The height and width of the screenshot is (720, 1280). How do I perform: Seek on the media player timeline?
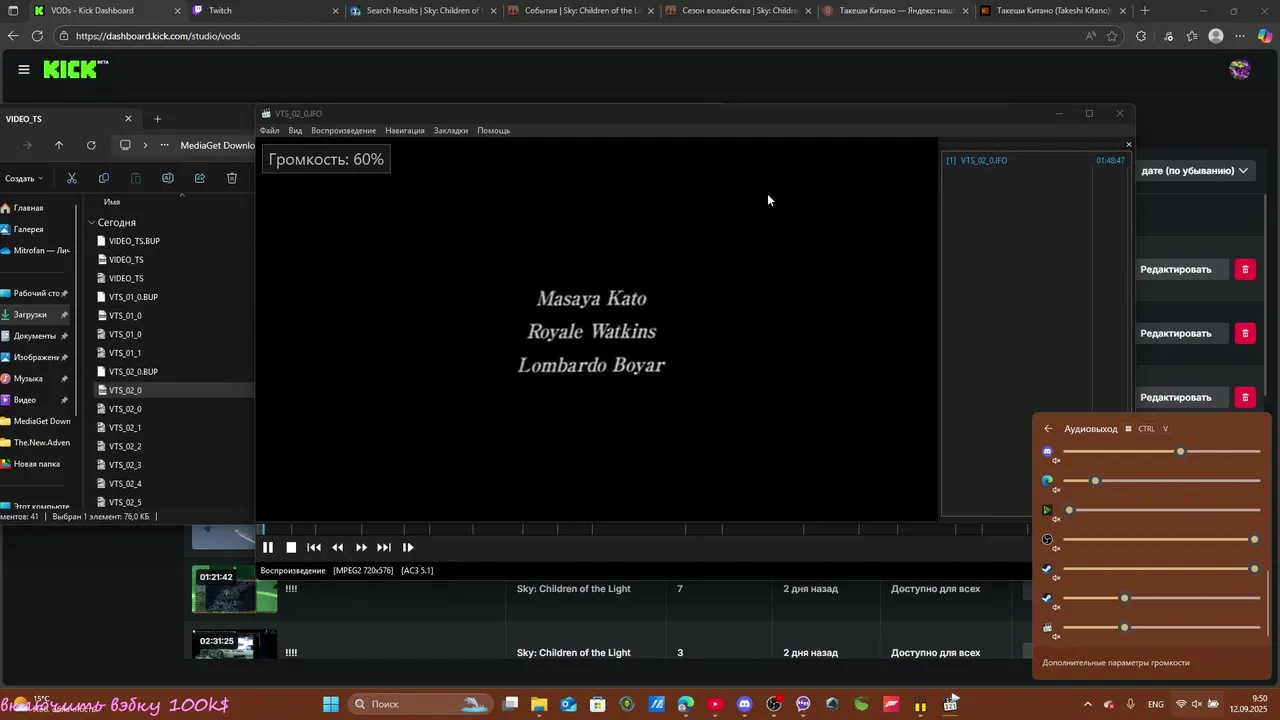click(645, 529)
